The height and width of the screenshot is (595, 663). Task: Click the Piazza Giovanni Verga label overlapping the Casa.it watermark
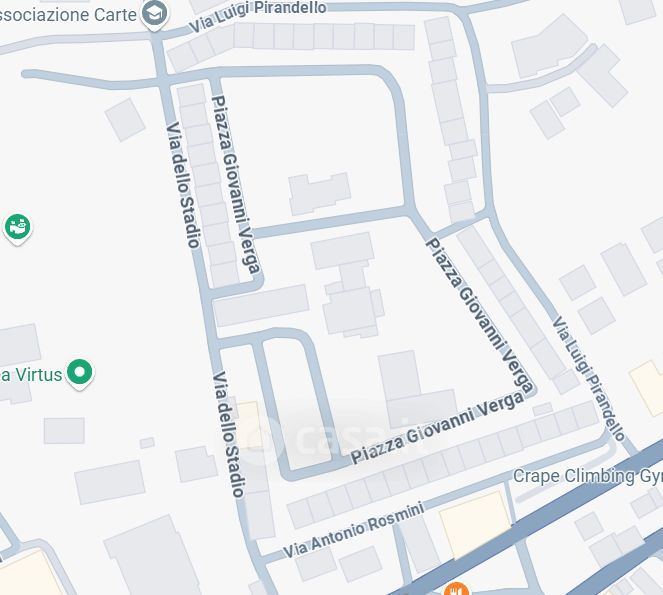438,427
